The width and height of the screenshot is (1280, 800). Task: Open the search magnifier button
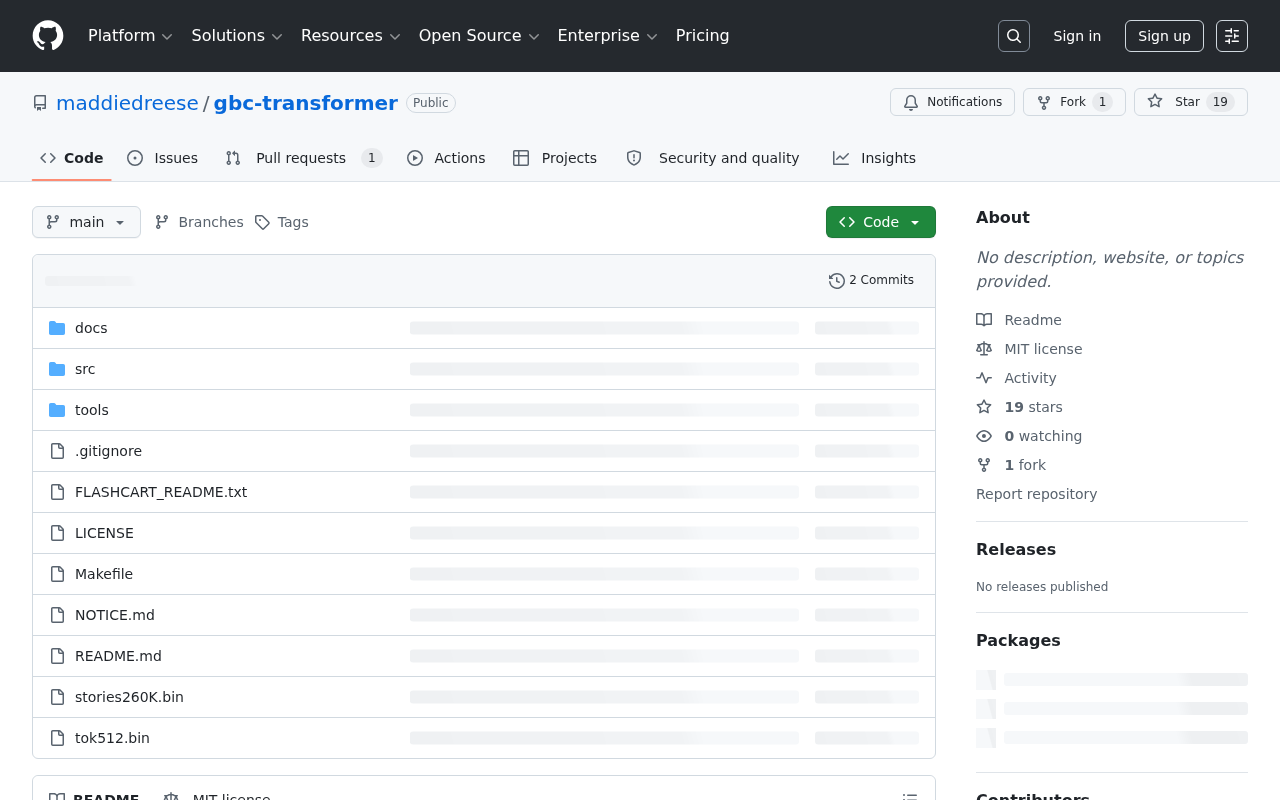[x=1014, y=36]
